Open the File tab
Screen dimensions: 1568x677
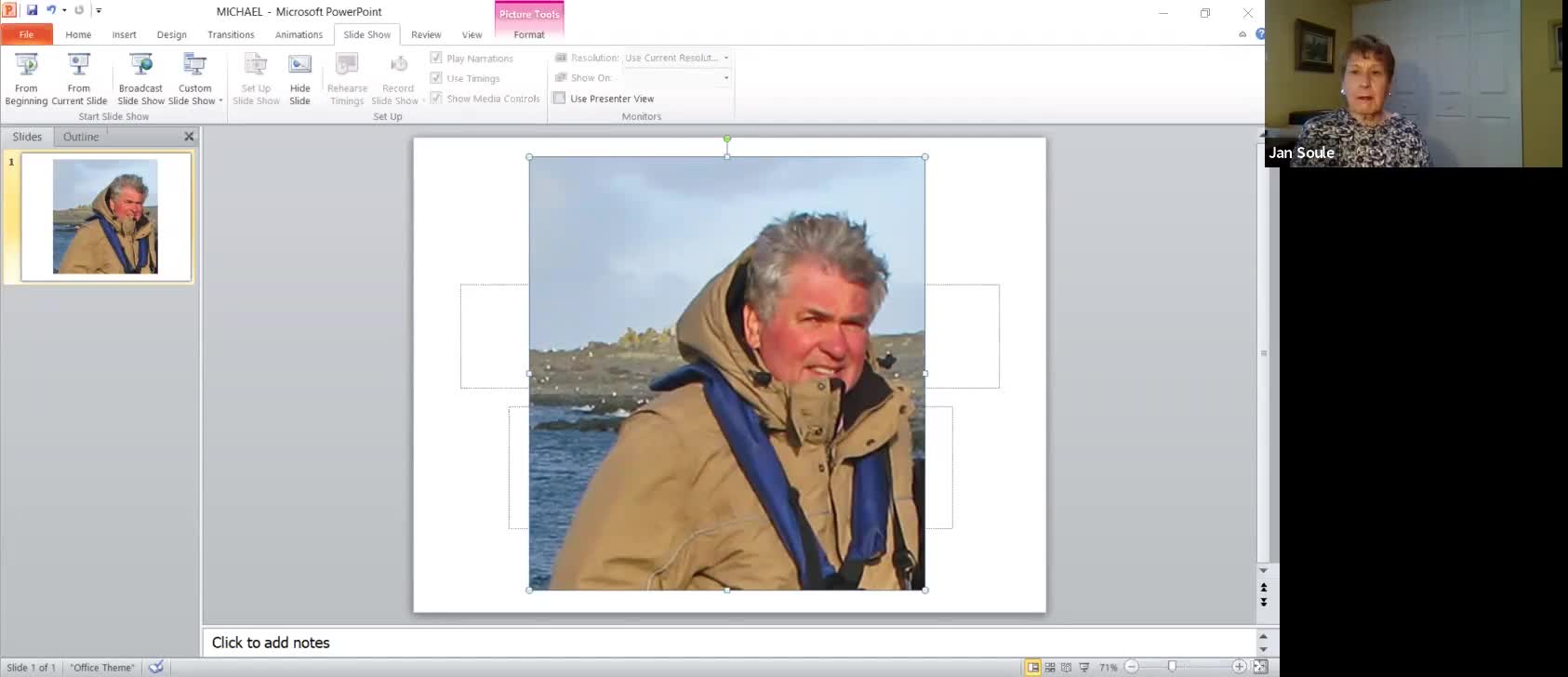pyautogui.click(x=26, y=34)
